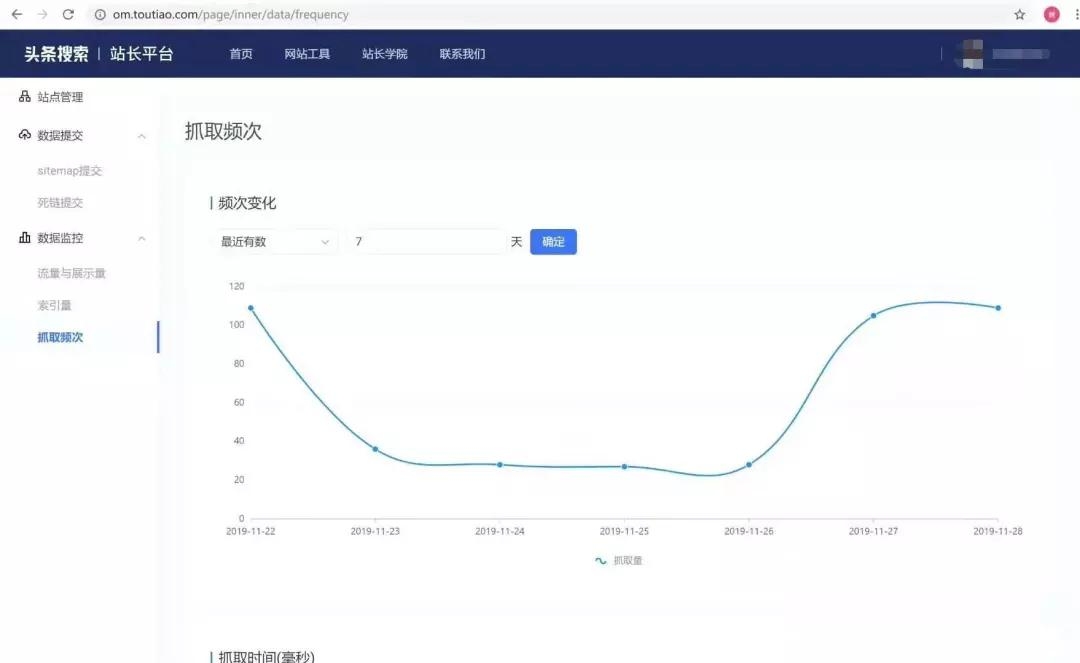Click the browser forward arrow
The width and height of the screenshot is (1080, 663).
coord(40,14)
